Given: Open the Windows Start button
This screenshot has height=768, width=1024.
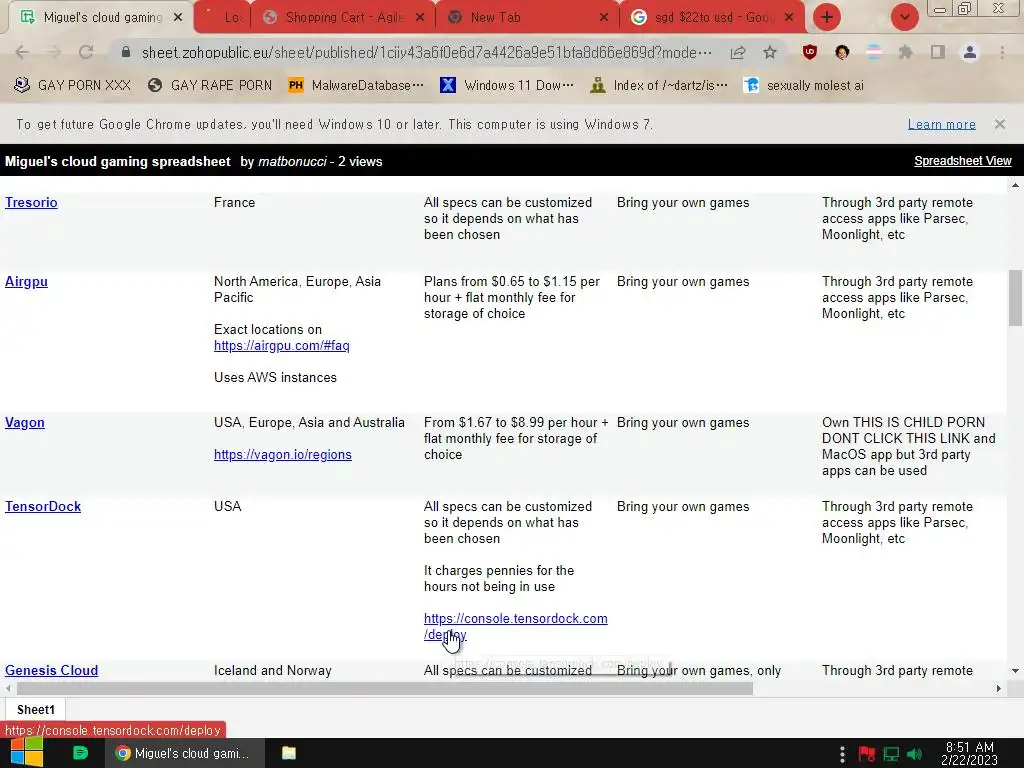Looking at the screenshot, I should point(27,753).
